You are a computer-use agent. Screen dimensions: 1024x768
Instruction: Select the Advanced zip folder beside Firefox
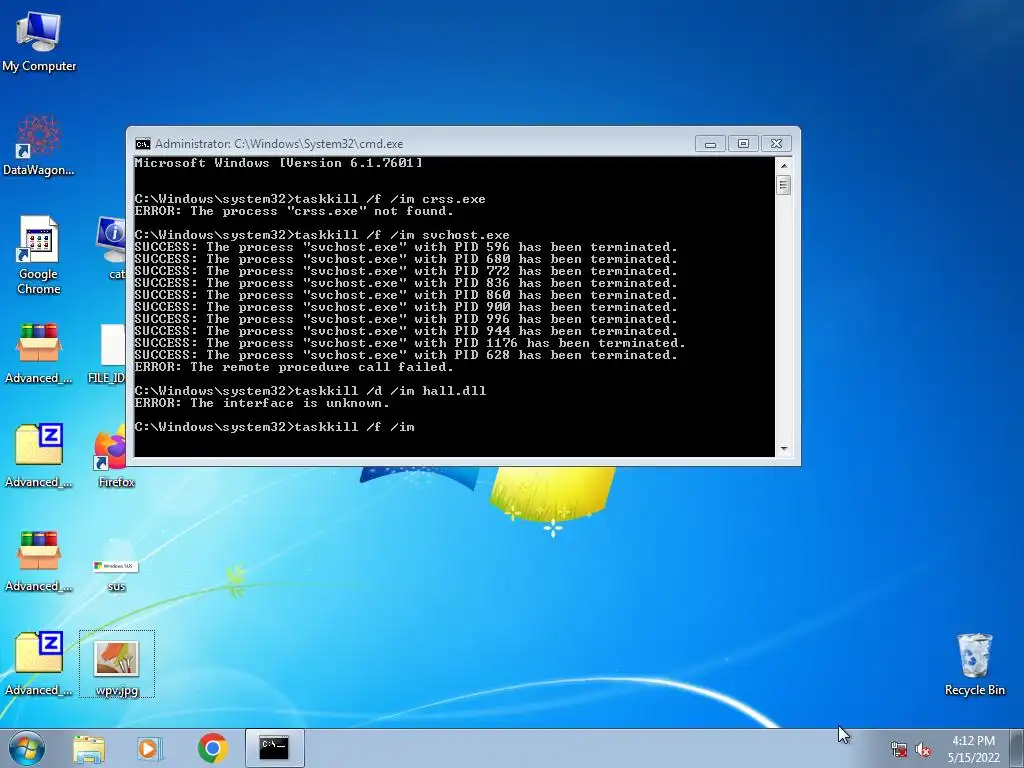tap(39, 456)
